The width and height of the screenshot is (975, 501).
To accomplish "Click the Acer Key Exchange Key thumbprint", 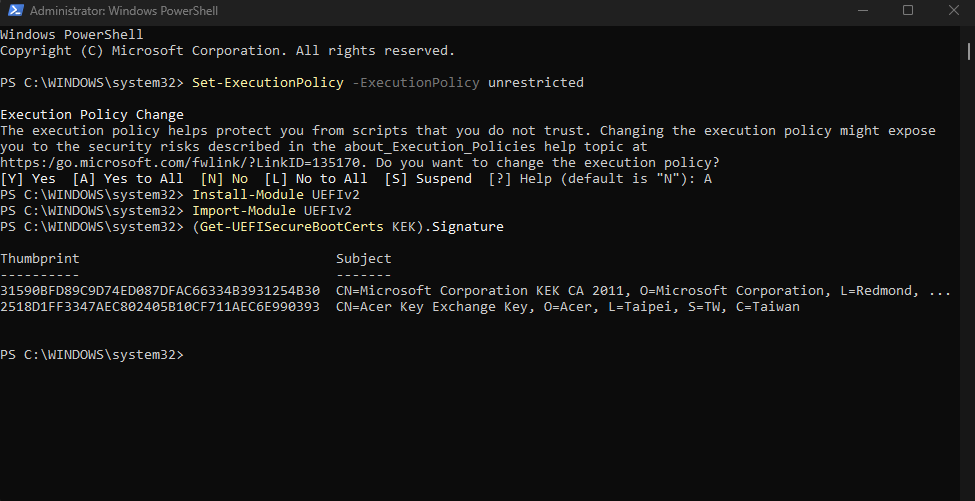I will pos(160,307).
